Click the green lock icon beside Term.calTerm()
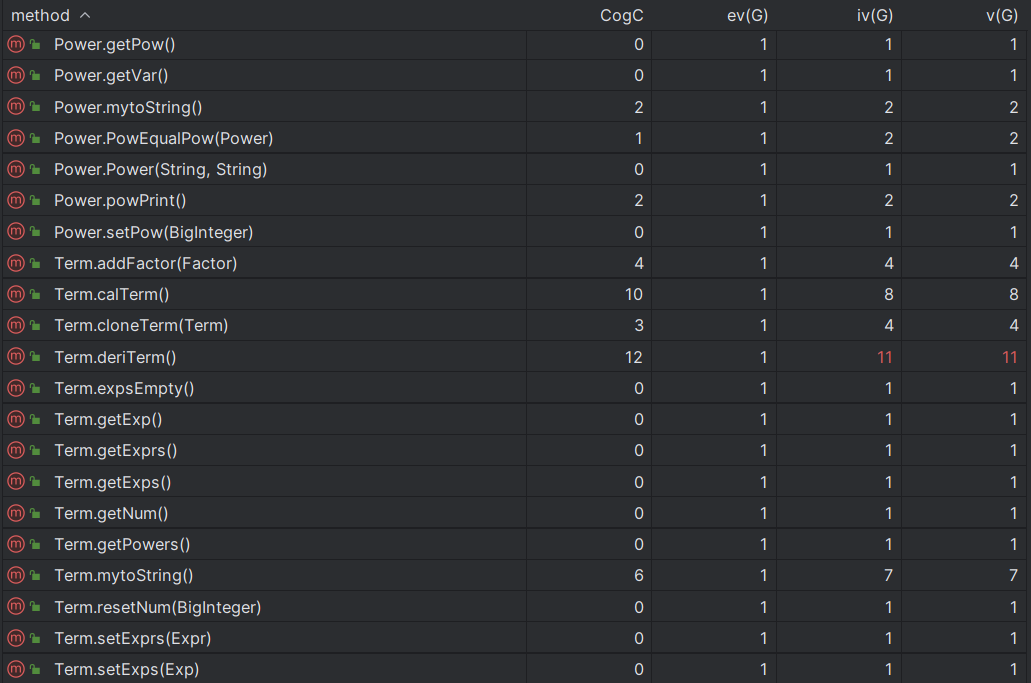Viewport: 1031px width, 683px height. [x=35, y=295]
